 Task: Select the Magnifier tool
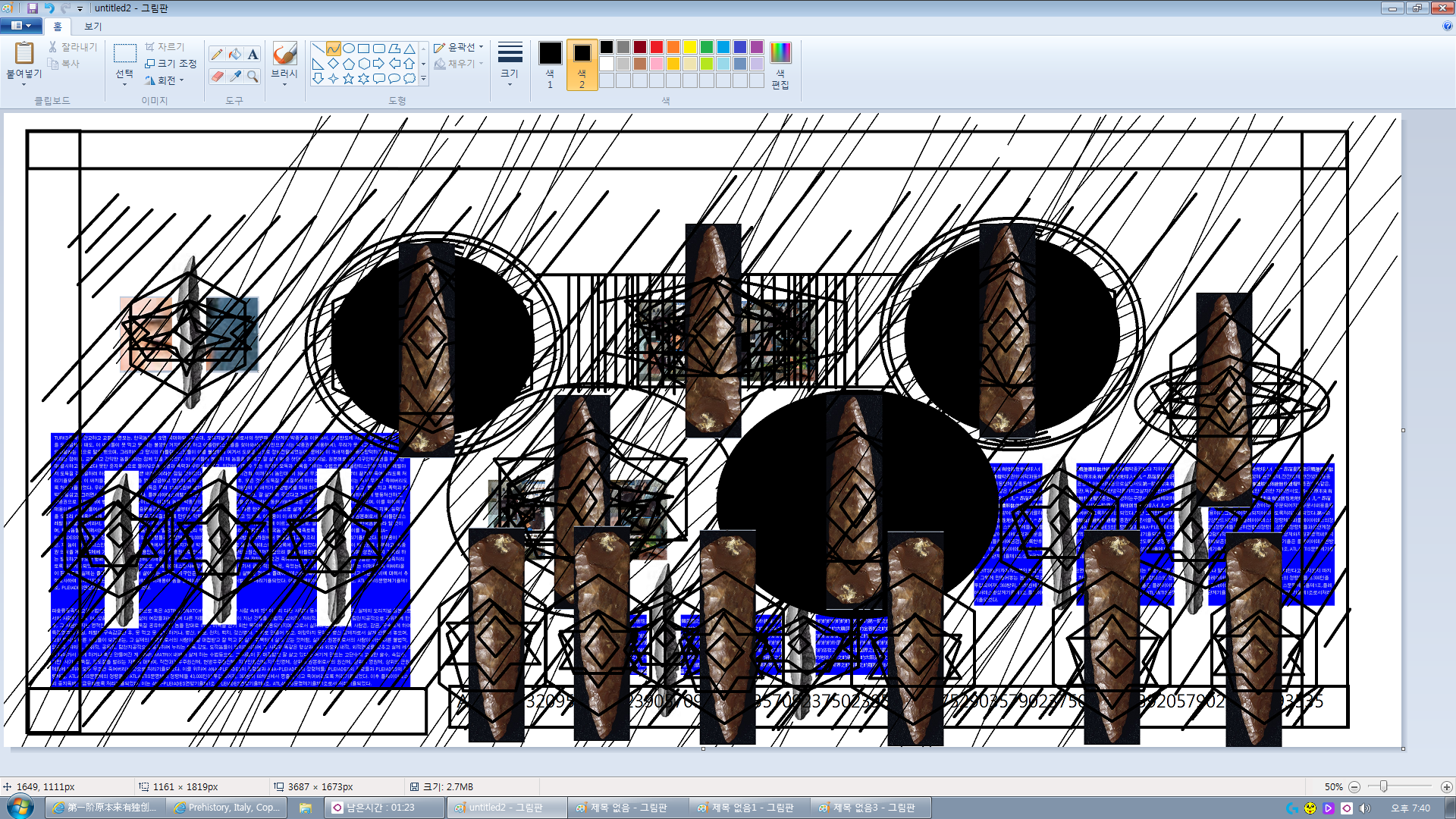(x=253, y=77)
